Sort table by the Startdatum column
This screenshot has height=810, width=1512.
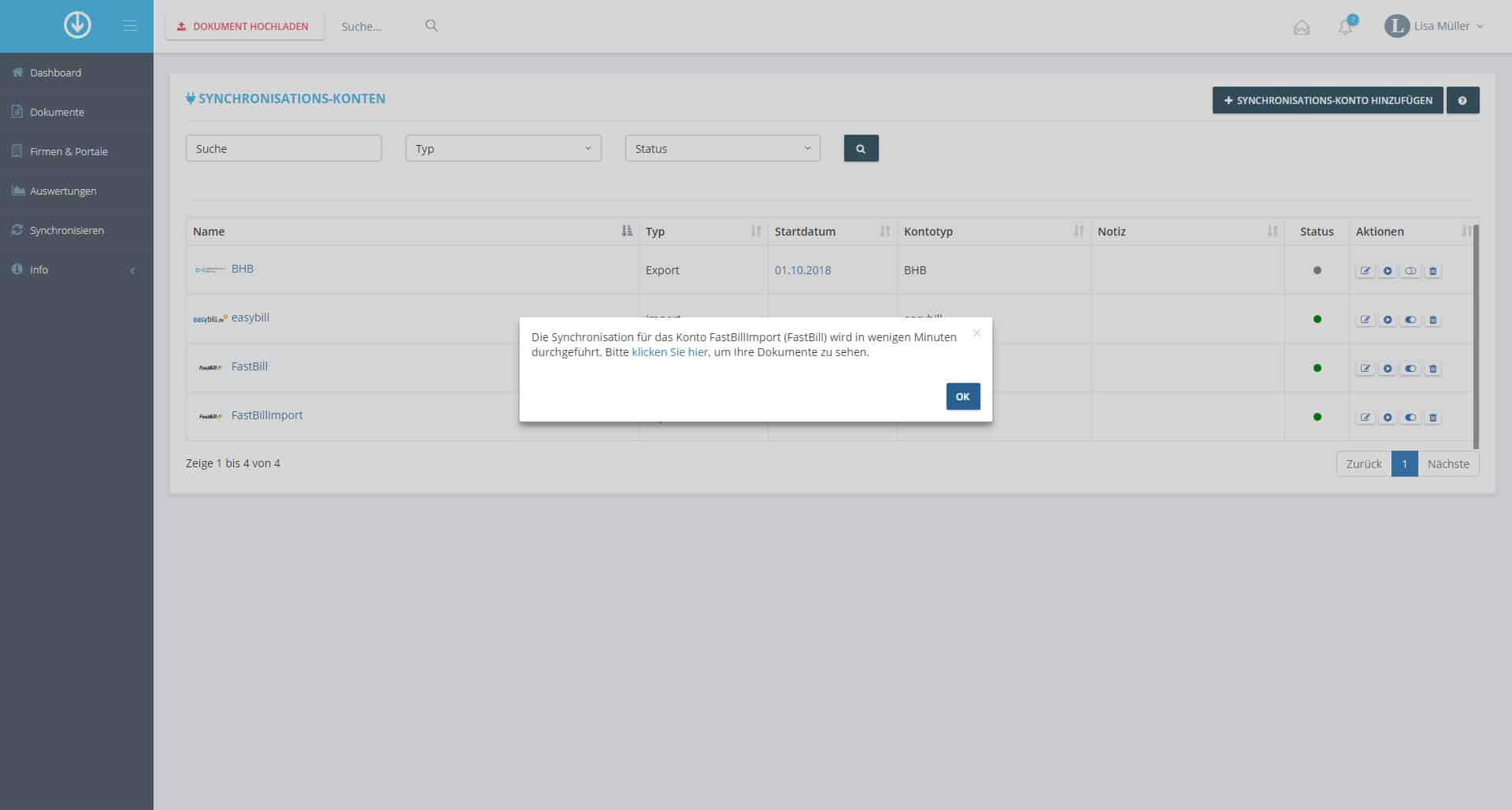click(832, 231)
